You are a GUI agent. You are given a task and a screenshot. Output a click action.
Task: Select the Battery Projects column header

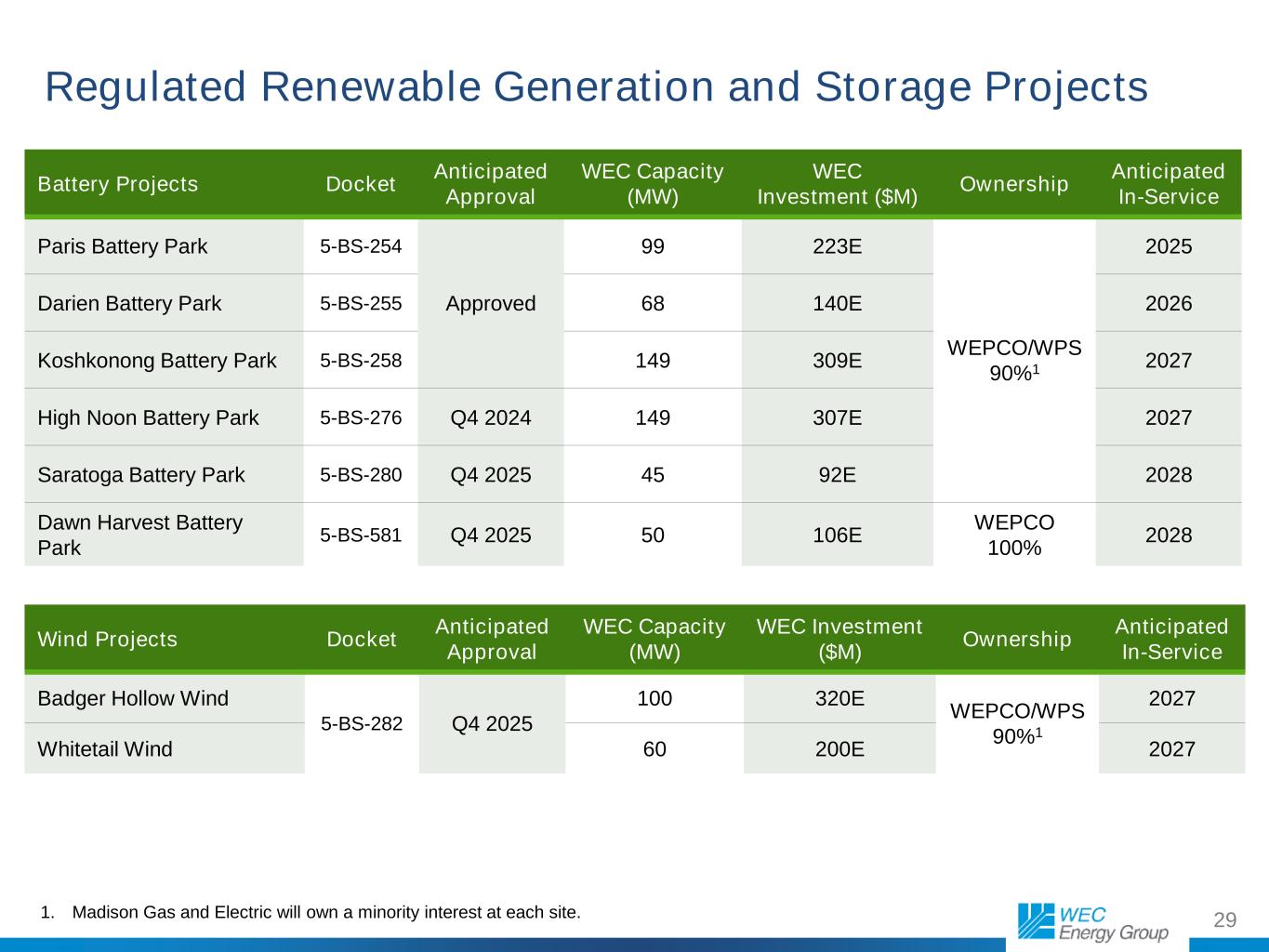118,184
